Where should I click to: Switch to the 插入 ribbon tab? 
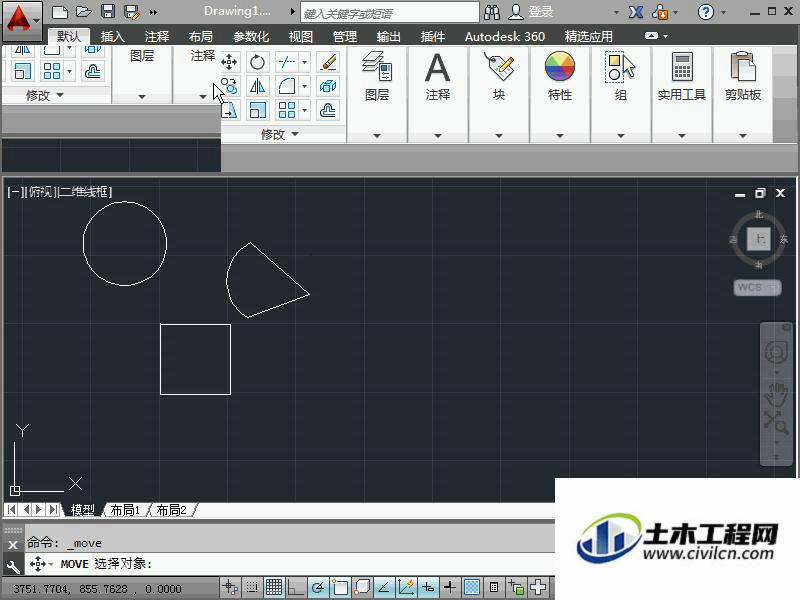112,36
